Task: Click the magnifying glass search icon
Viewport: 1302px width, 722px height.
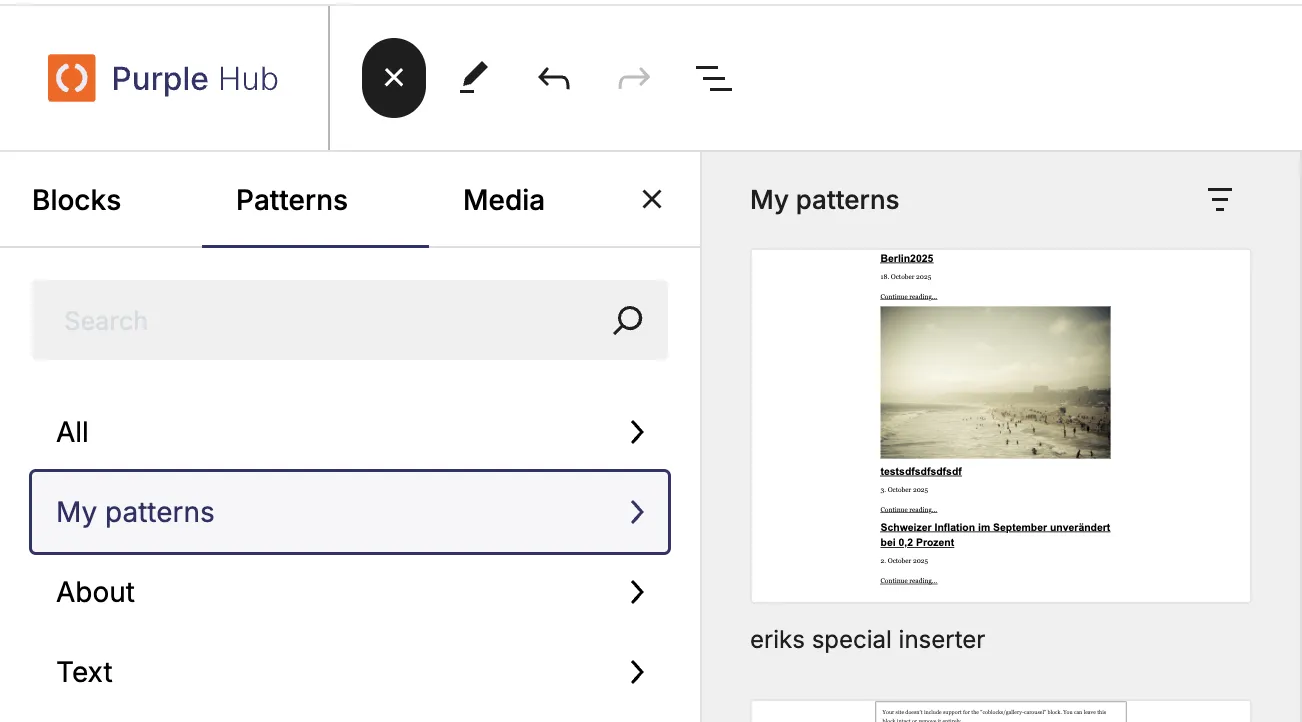Action: [x=627, y=320]
